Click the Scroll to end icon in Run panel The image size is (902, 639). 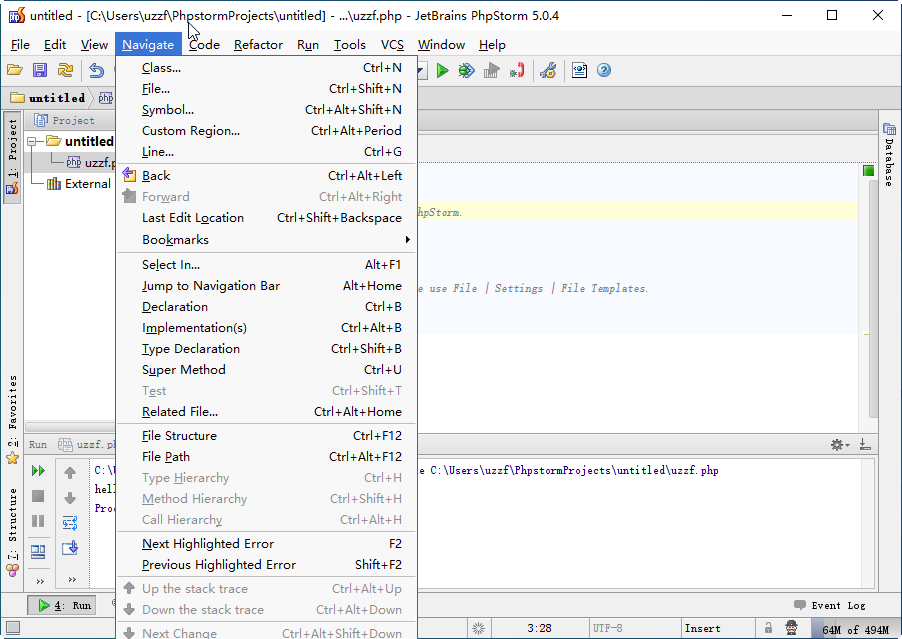coord(70,548)
